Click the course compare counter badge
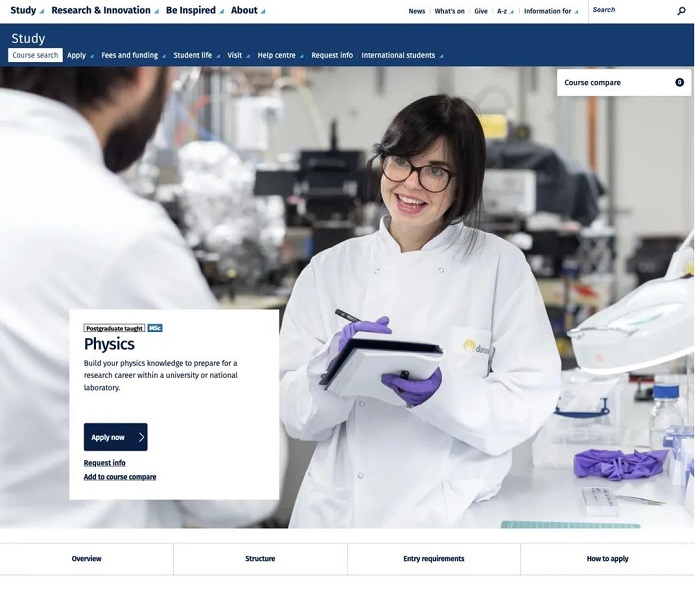 click(x=679, y=83)
